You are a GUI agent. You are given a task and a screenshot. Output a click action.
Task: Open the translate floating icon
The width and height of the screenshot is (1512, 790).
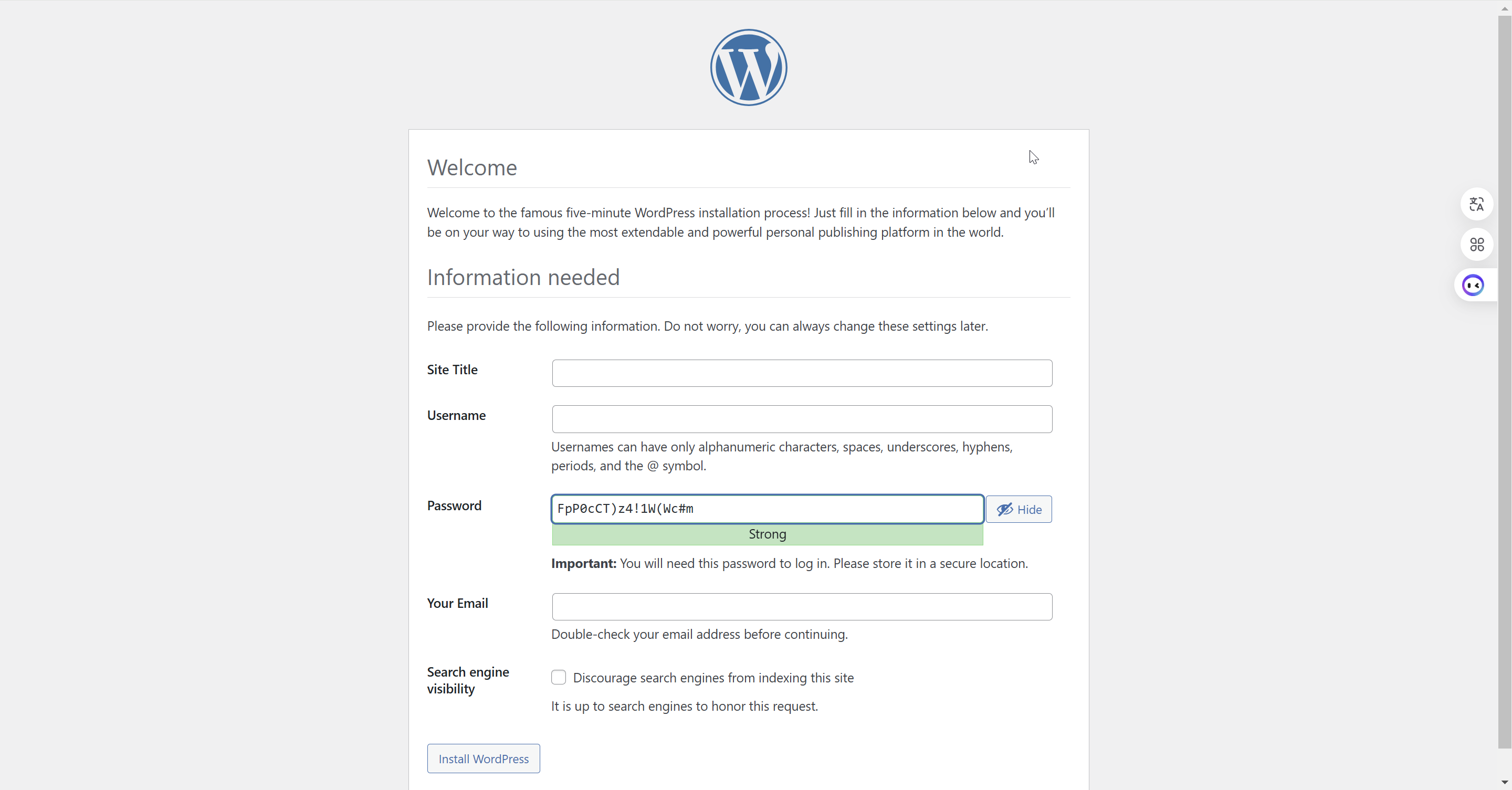1477,204
